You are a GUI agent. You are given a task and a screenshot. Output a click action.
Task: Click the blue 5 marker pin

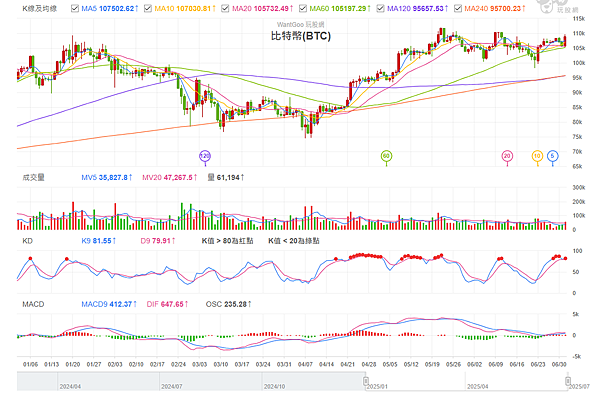click(x=552, y=156)
